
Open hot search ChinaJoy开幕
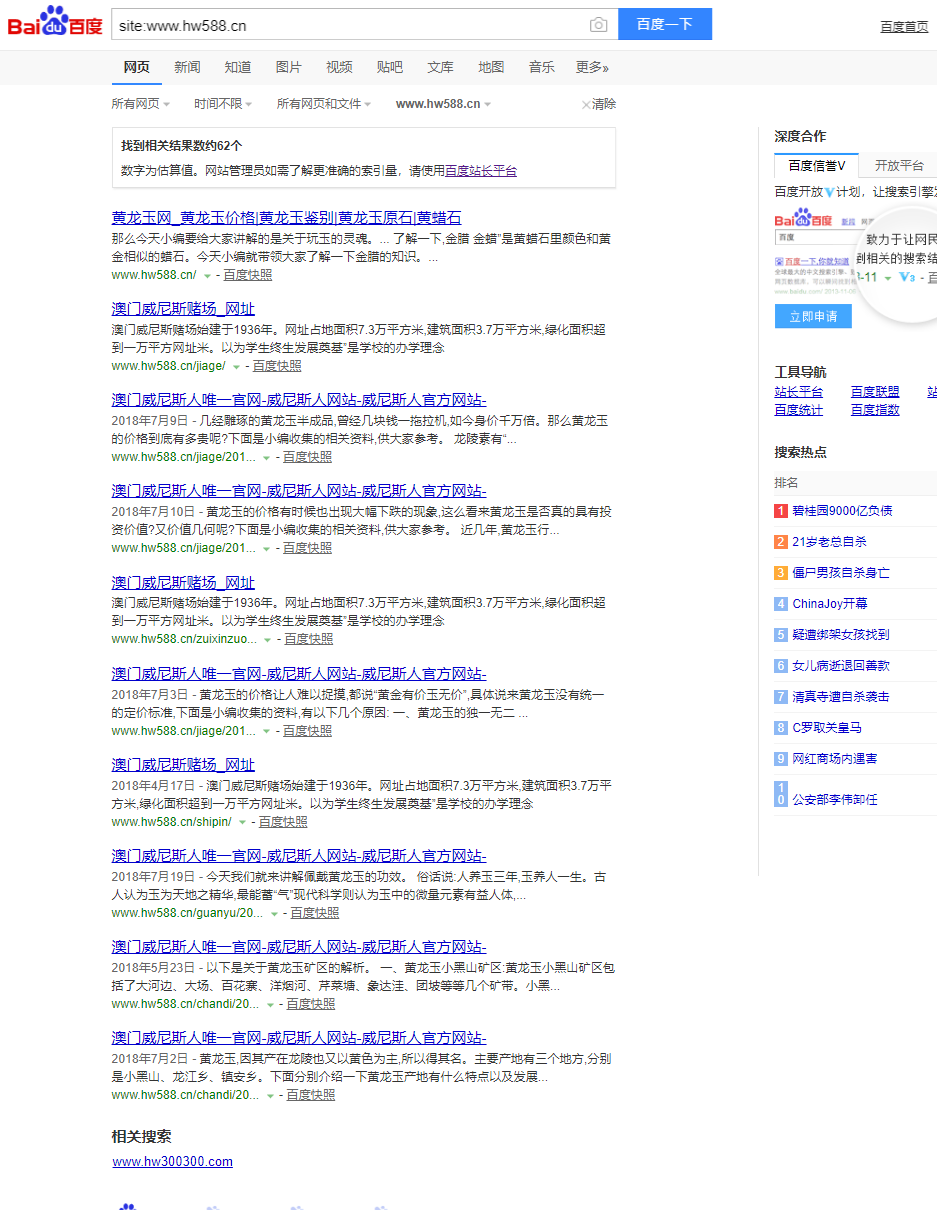pos(830,604)
